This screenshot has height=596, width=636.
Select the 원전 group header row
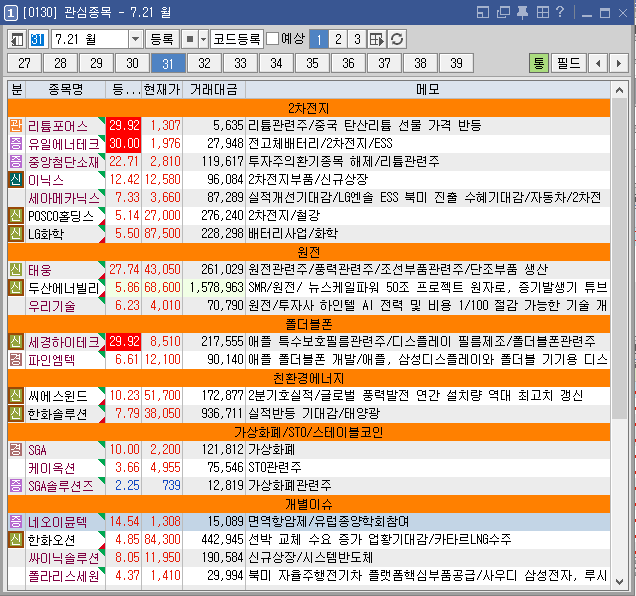pyautogui.click(x=309, y=252)
